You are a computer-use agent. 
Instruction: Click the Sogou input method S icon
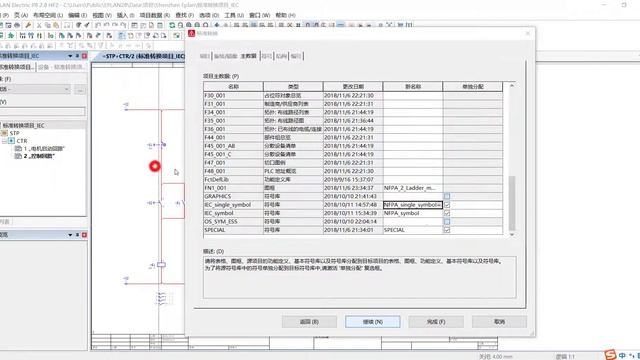coord(610,355)
